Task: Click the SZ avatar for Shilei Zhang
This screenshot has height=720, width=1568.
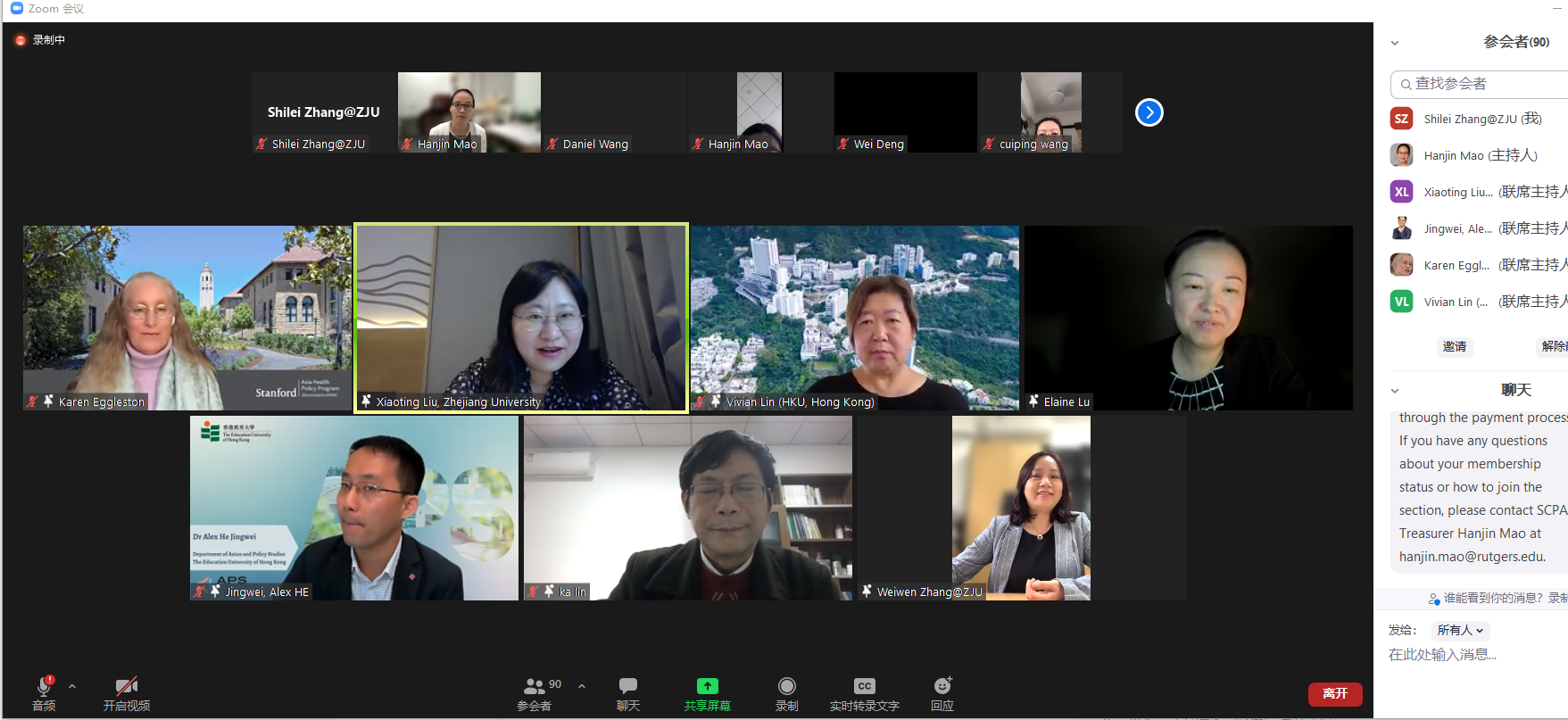Action: click(x=1402, y=119)
